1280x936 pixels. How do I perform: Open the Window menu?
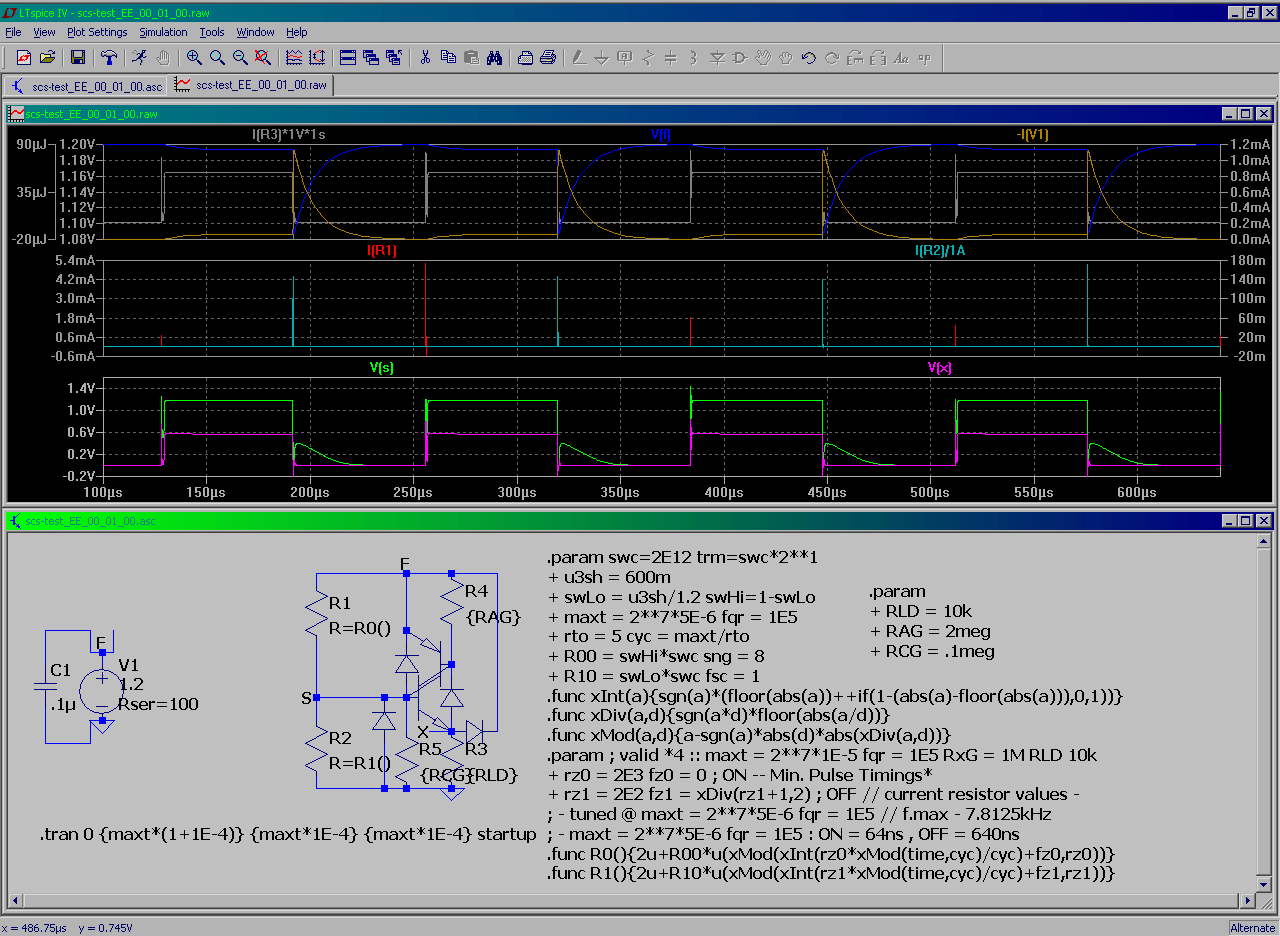(x=255, y=32)
